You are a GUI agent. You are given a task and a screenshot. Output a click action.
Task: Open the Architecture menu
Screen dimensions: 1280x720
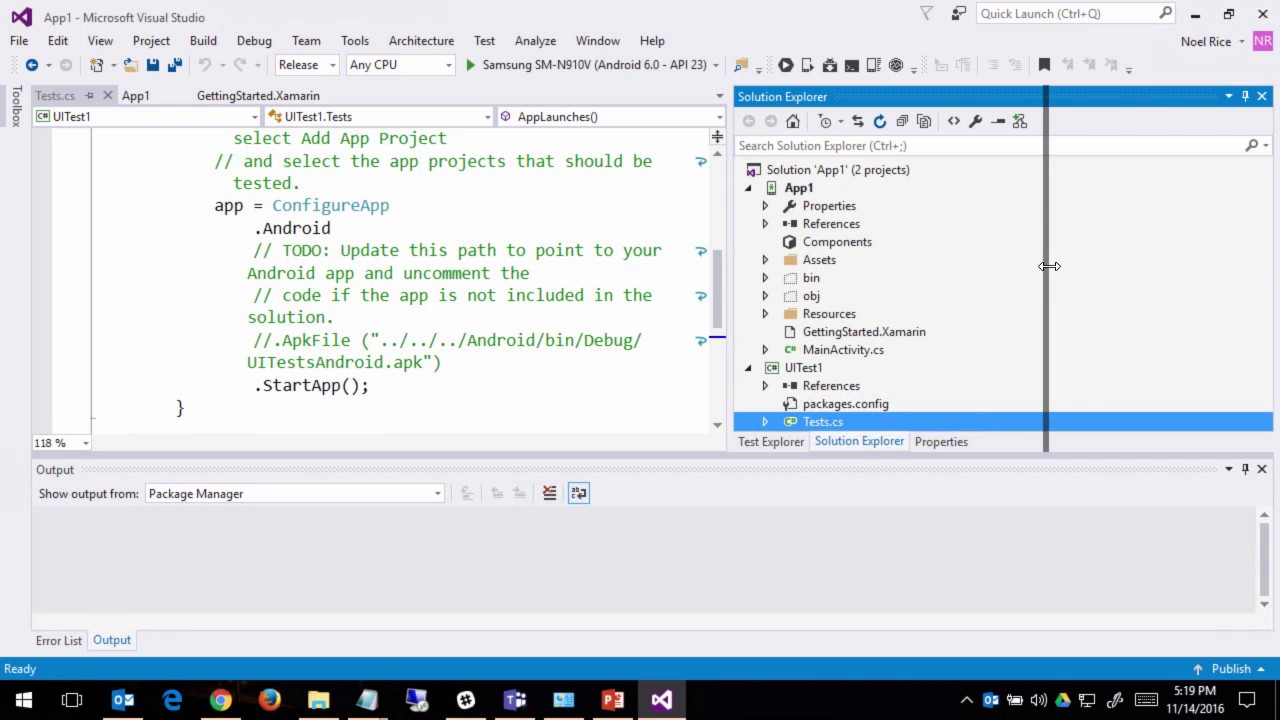pos(421,41)
